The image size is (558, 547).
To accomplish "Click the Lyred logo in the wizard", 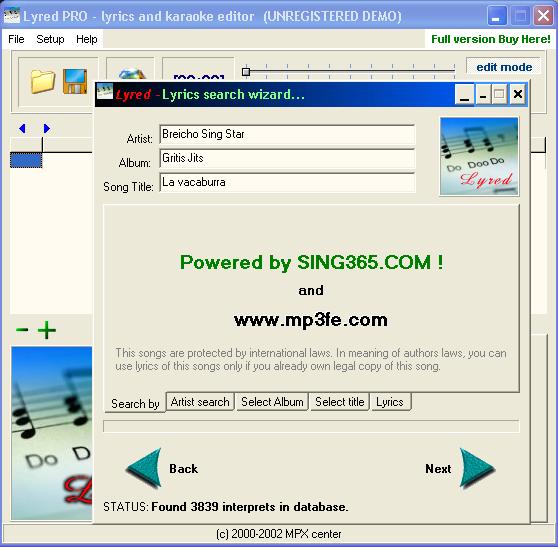I will pos(479,157).
